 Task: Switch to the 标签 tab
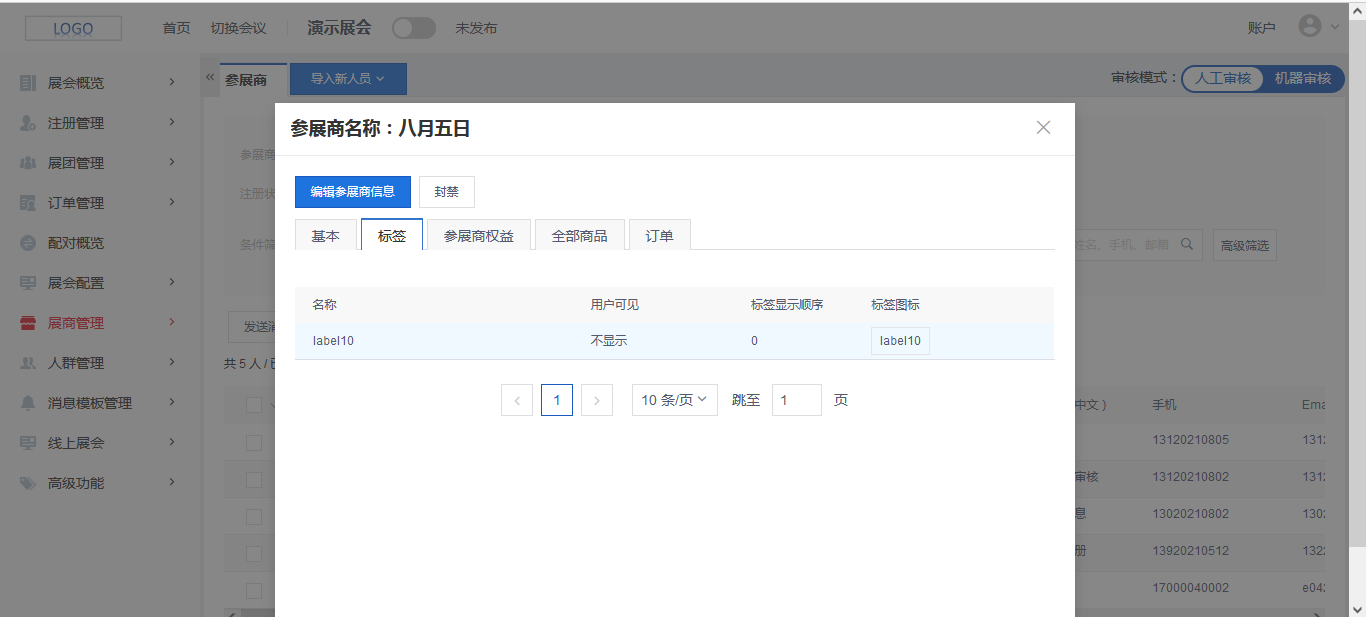click(392, 235)
